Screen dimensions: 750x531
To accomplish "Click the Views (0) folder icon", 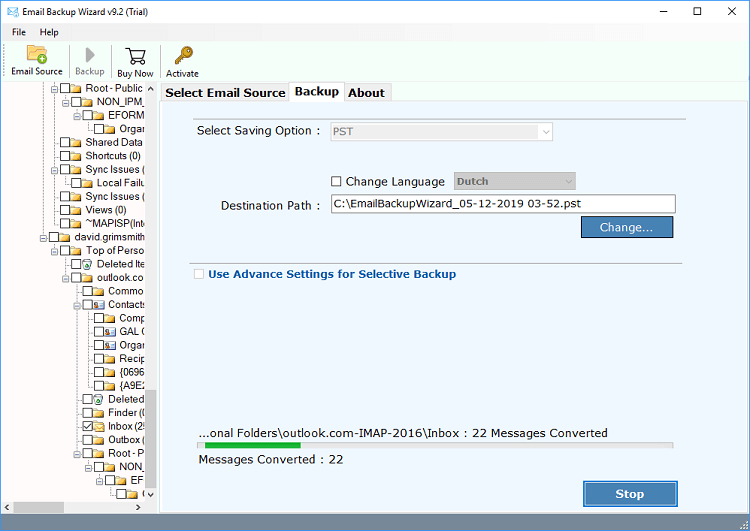I will click(76, 210).
